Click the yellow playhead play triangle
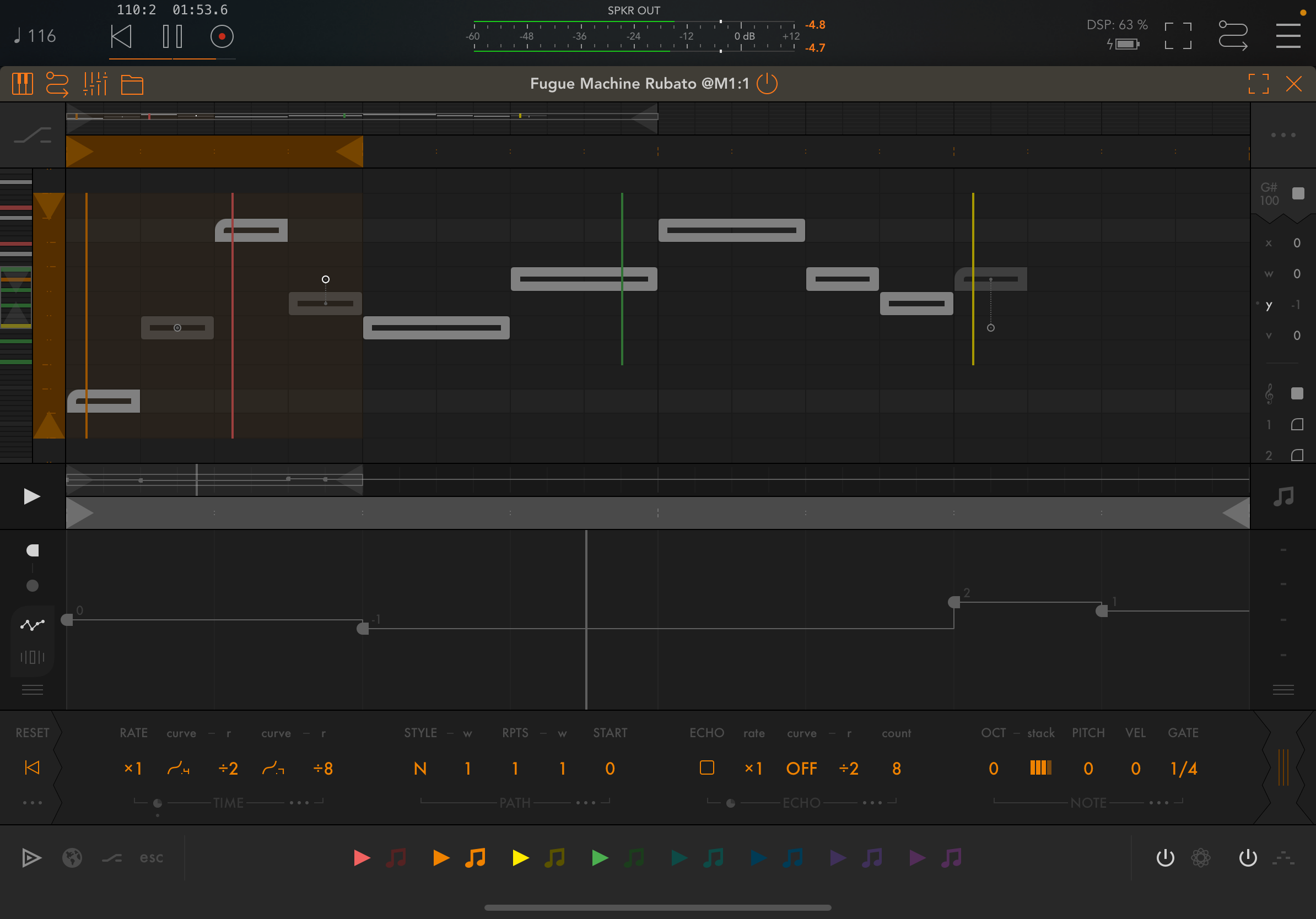Image resolution: width=1316 pixels, height=919 pixels. pos(520,858)
